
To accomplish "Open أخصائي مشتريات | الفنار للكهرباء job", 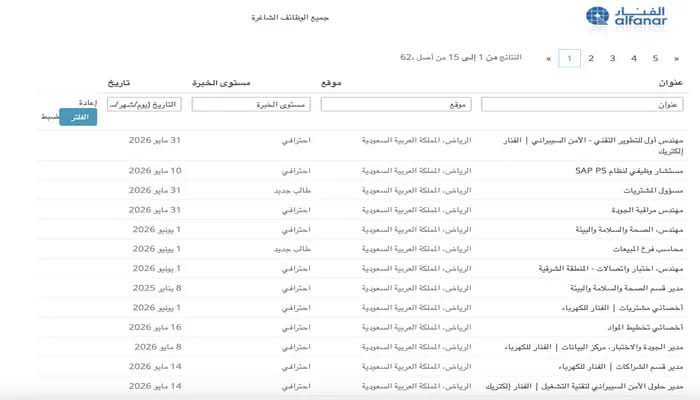I will (622, 308).
